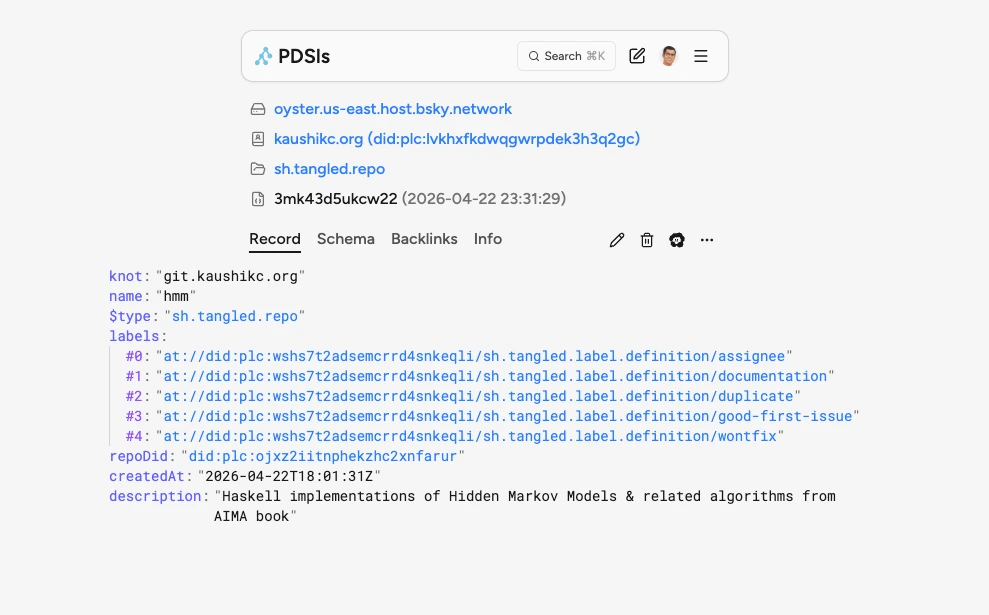Open the hamburger menu
Image resolution: width=989 pixels, height=615 pixels.
coord(701,56)
